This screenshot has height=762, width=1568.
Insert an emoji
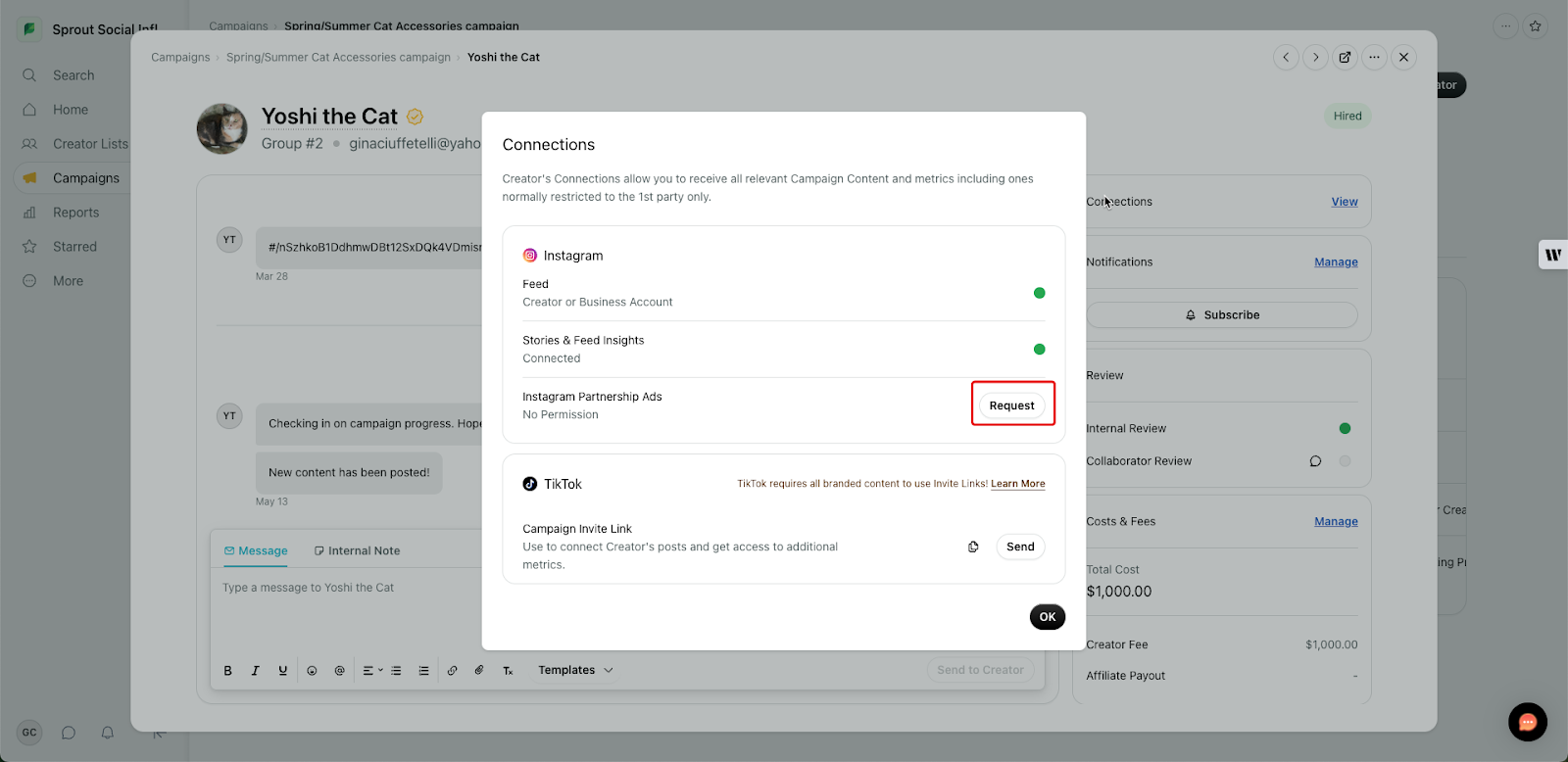click(x=312, y=671)
